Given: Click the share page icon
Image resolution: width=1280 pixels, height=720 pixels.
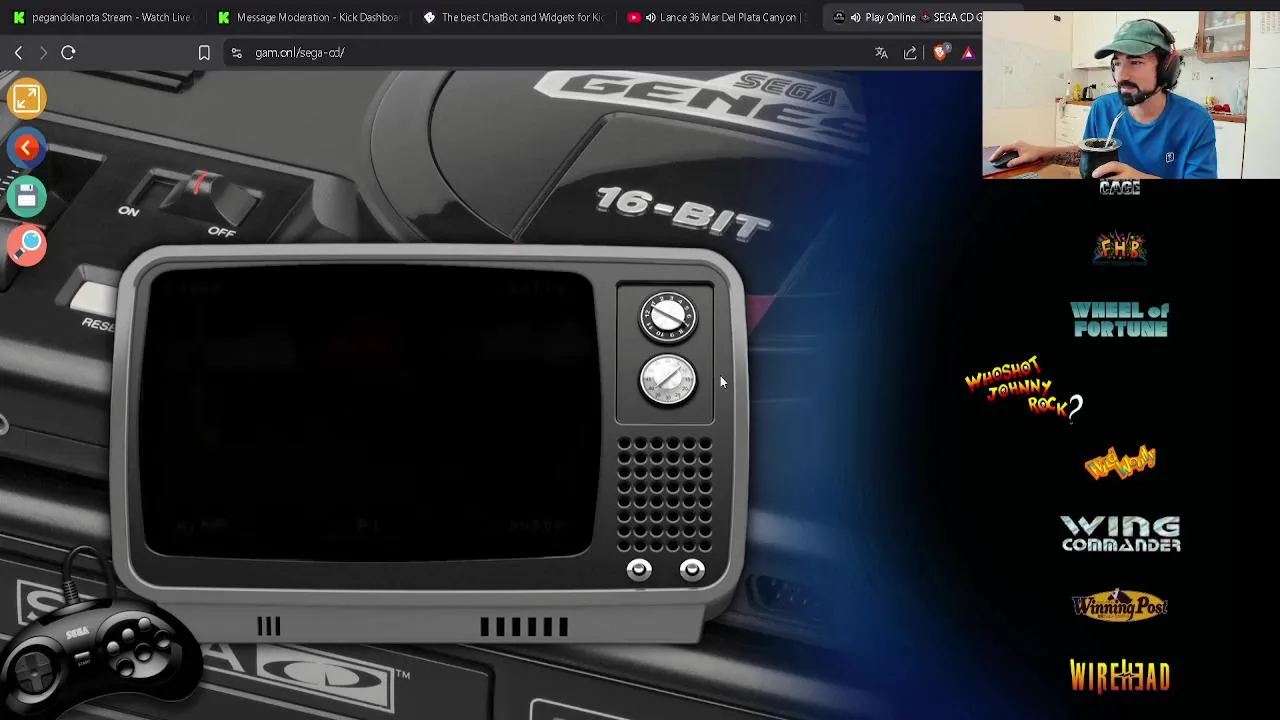Looking at the screenshot, I should [910, 53].
